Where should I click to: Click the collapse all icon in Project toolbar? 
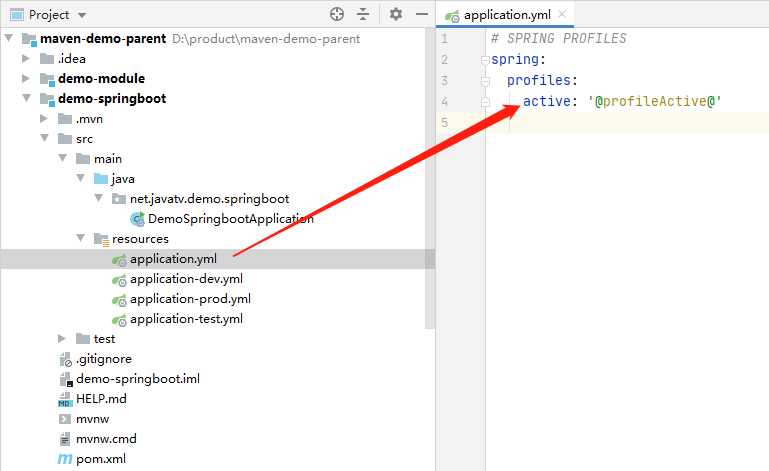click(362, 15)
